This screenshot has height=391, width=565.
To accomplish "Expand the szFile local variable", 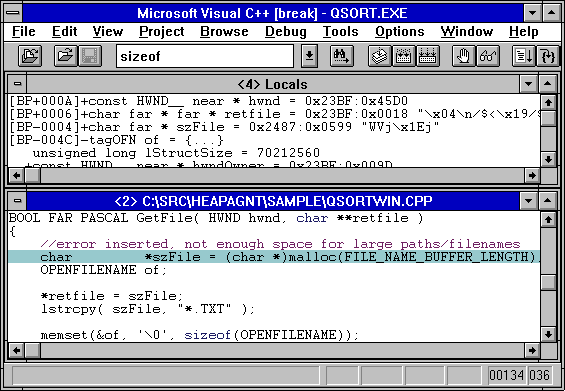I will (x=85, y=127).
